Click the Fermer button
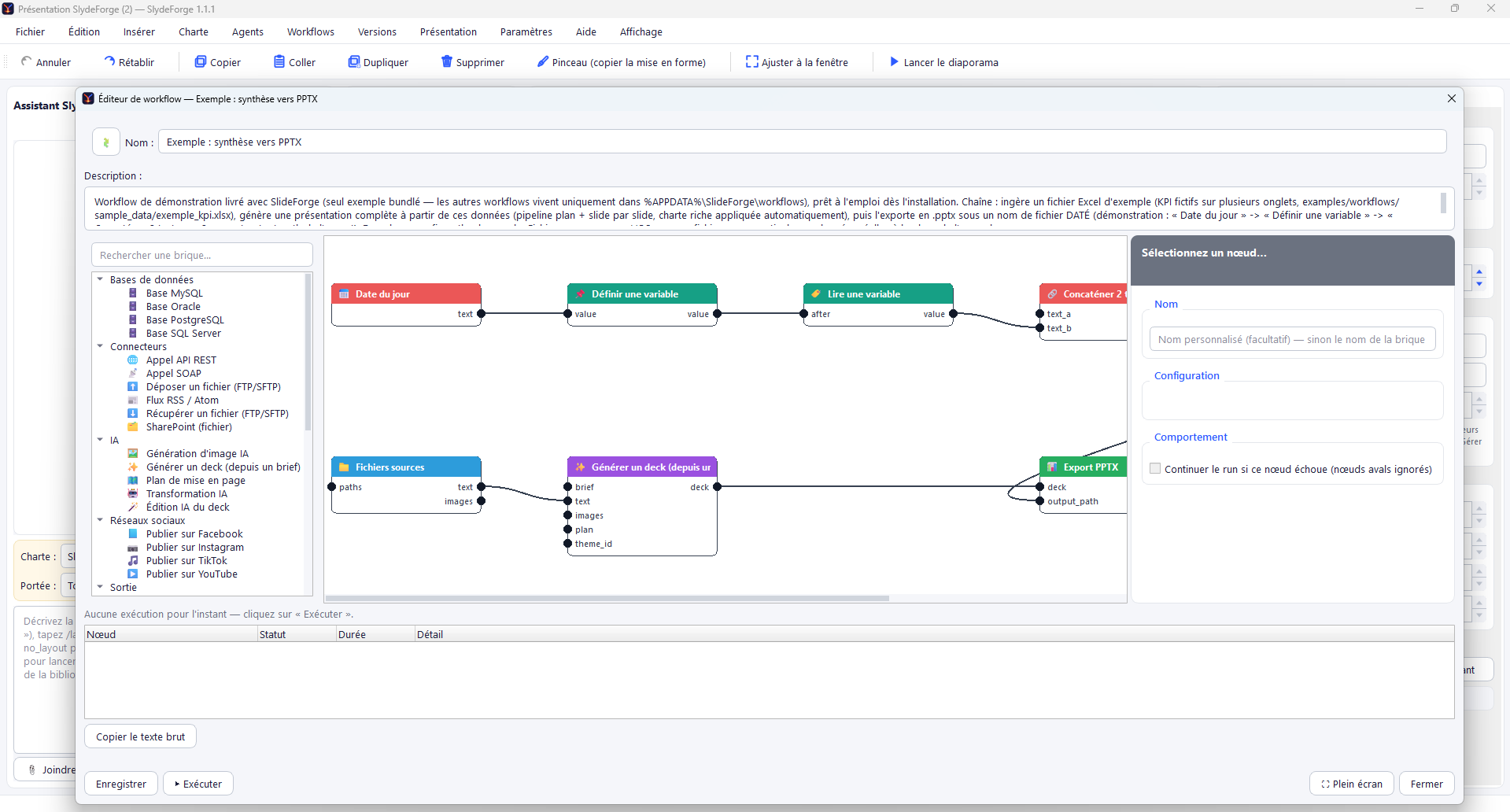This screenshot has width=1510, height=812. click(x=1427, y=784)
